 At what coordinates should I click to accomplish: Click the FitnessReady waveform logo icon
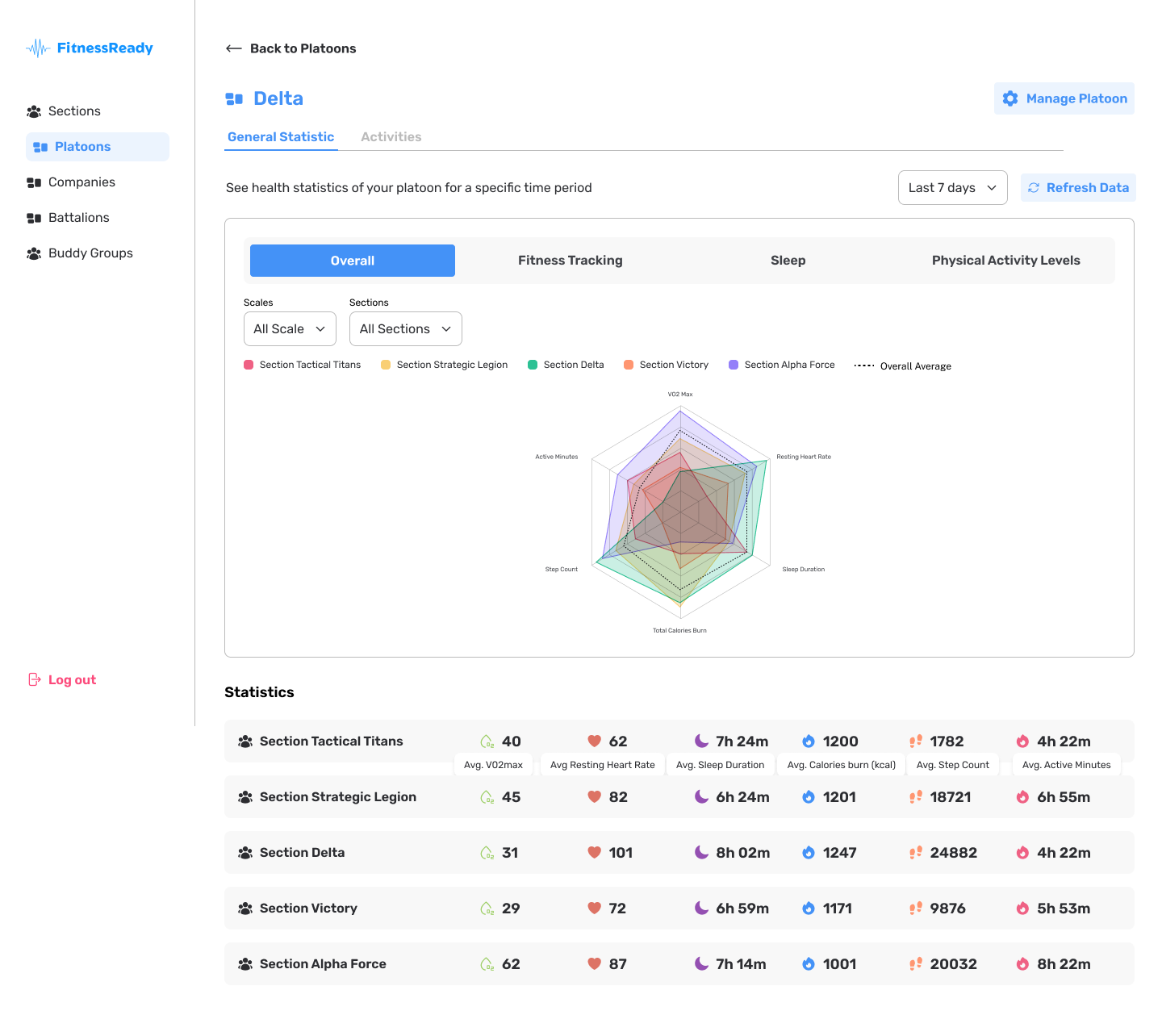38,48
